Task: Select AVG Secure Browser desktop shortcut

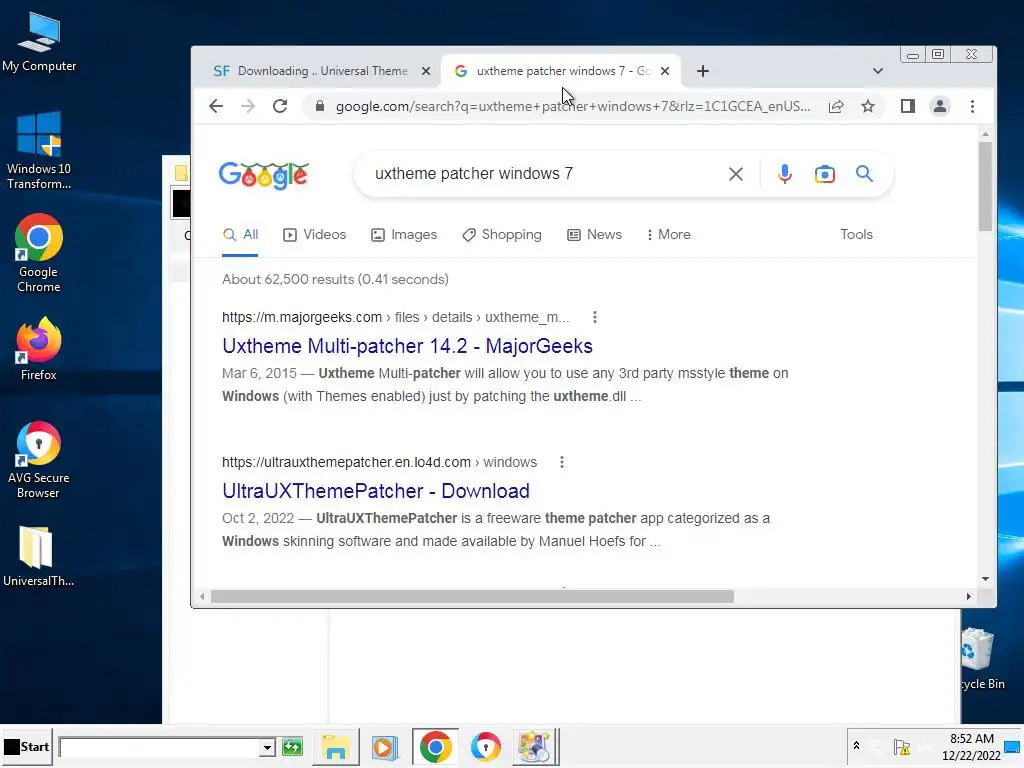Action: point(39,460)
